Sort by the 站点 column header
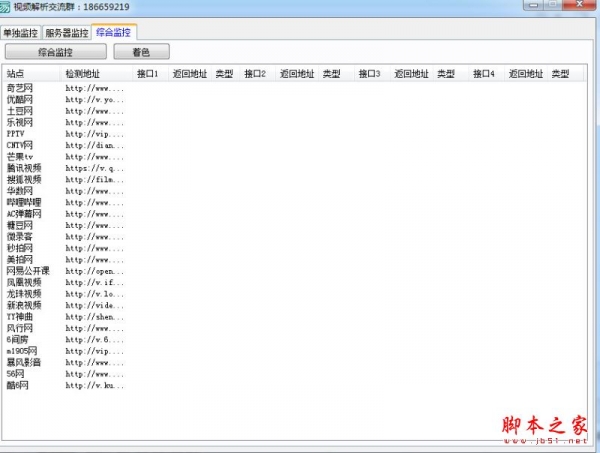The height and width of the screenshot is (453, 600). point(31,73)
